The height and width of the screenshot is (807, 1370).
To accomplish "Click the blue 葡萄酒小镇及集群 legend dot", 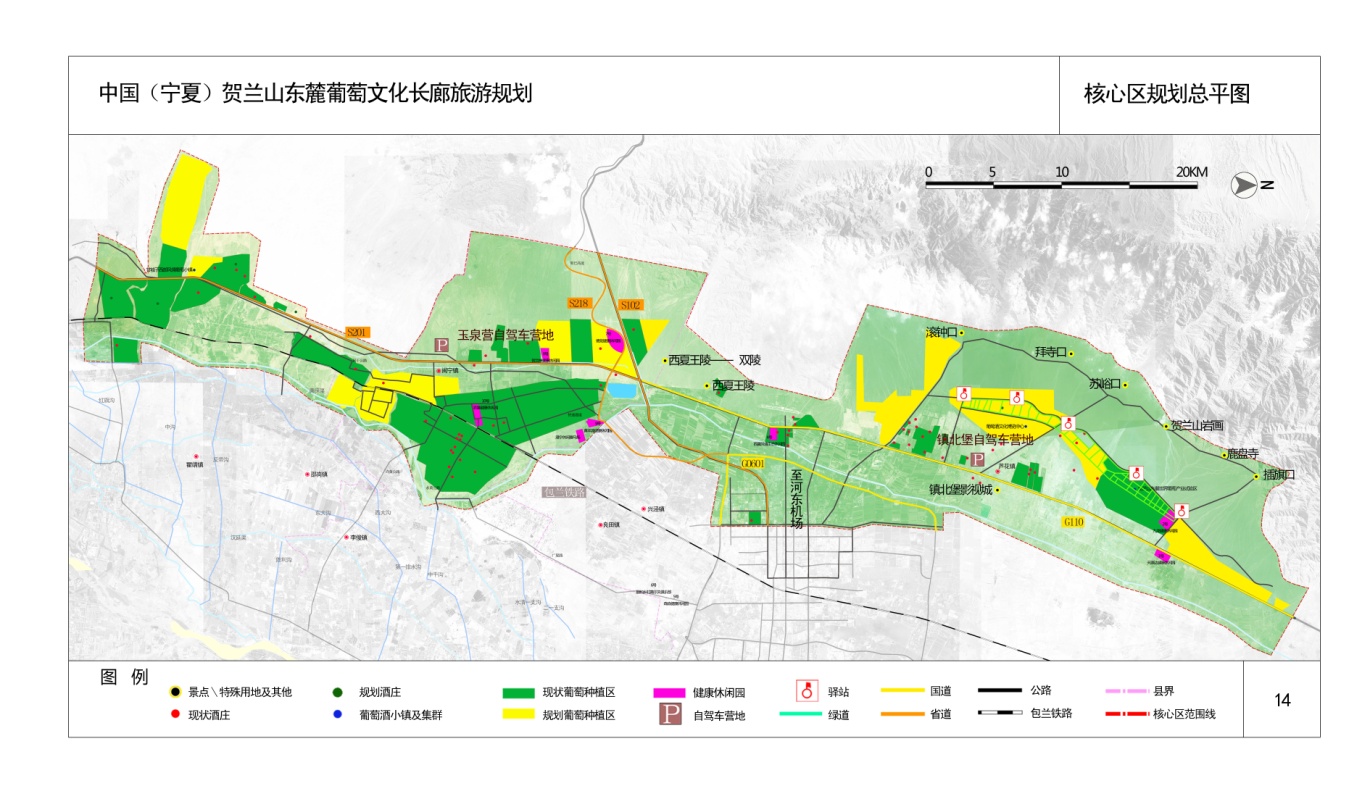I will tap(338, 715).
